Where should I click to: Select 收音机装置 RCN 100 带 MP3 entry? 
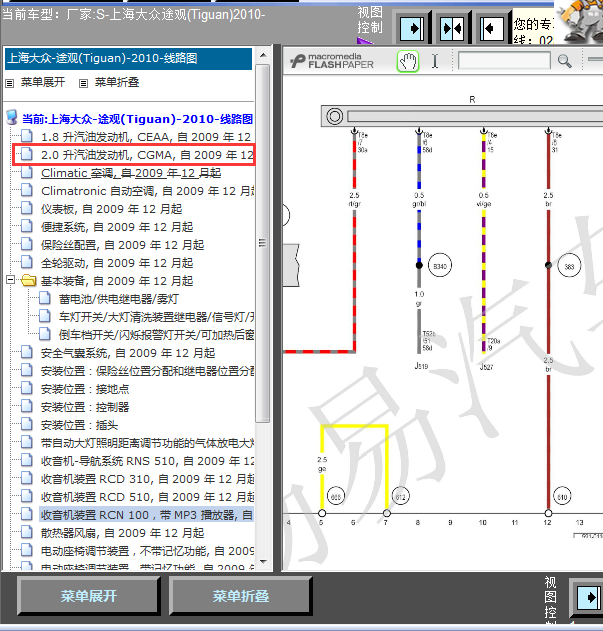tap(147, 515)
